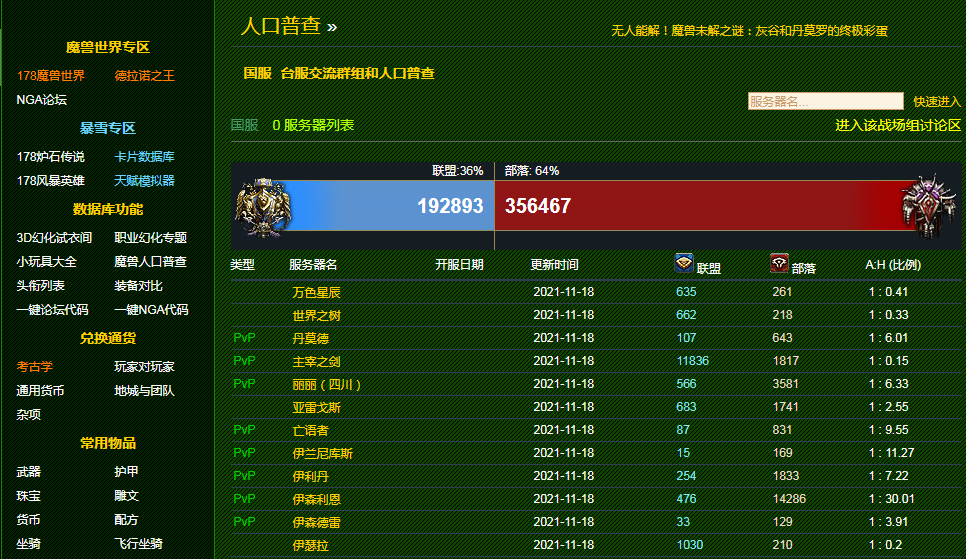Open 头衔列表 sidebar link
Screen dimensions: 966x559
(41, 285)
